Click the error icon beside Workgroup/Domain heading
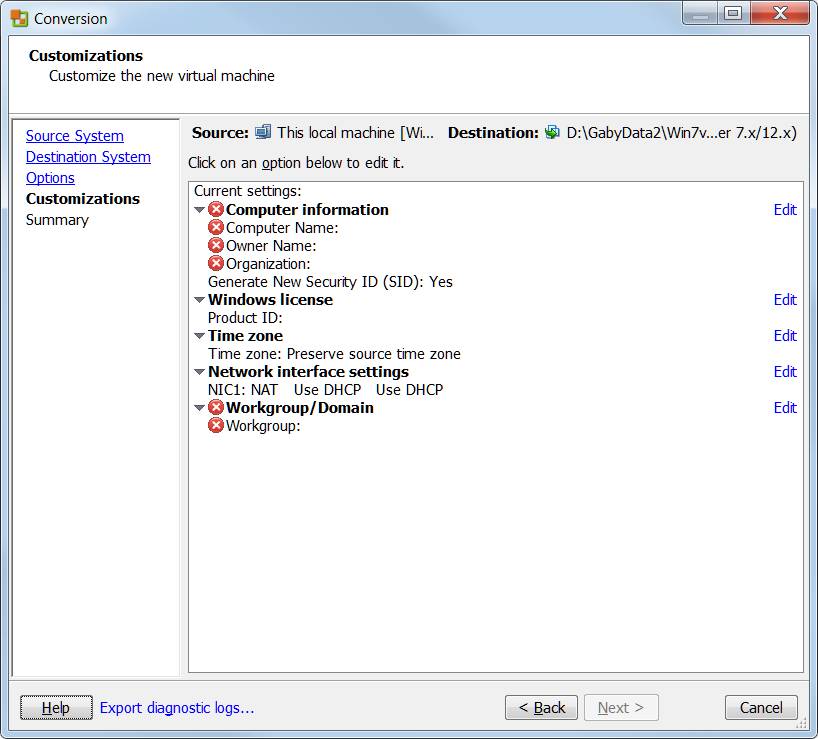The height and width of the screenshot is (739, 818). click(x=215, y=407)
